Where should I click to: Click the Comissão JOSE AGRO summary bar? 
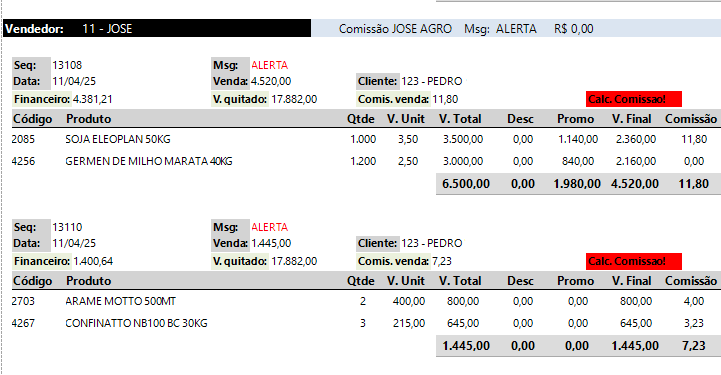(516, 28)
